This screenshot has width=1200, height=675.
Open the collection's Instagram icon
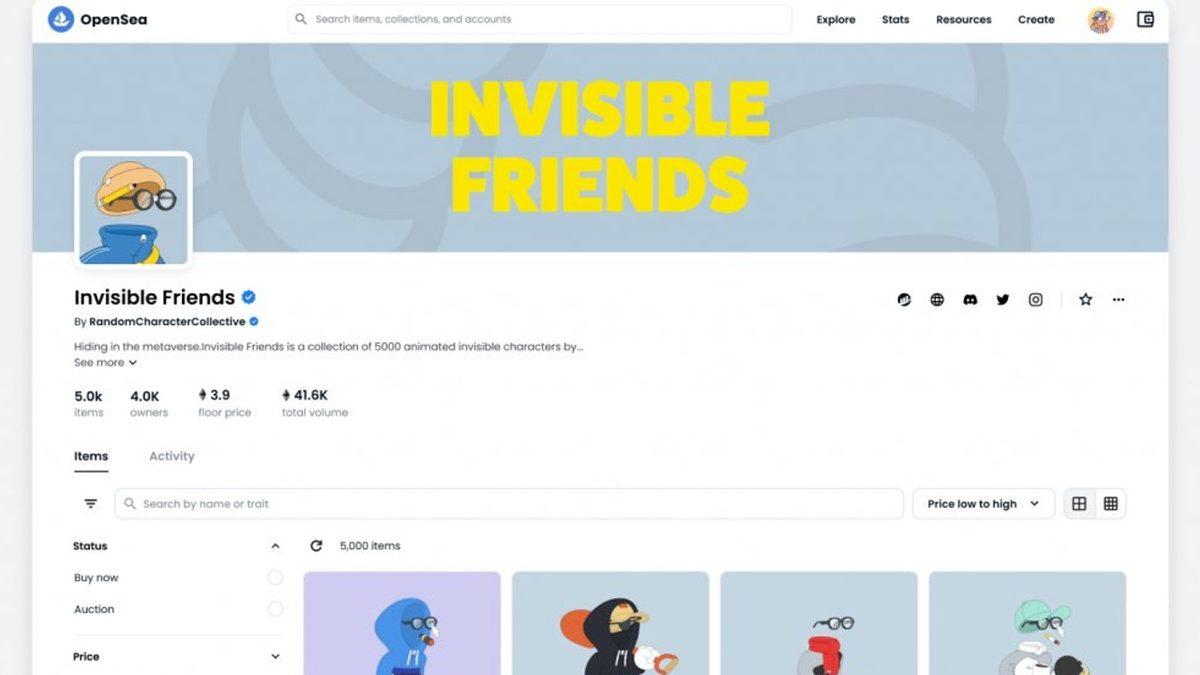(x=1036, y=299)
